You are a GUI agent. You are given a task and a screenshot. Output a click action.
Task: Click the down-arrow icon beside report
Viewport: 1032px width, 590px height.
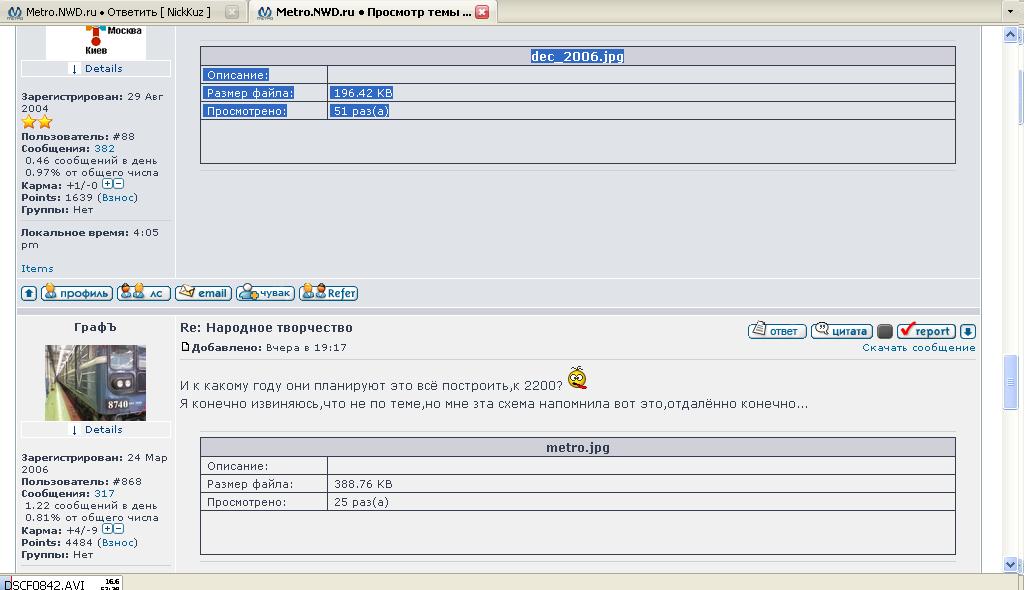point(967,331)
